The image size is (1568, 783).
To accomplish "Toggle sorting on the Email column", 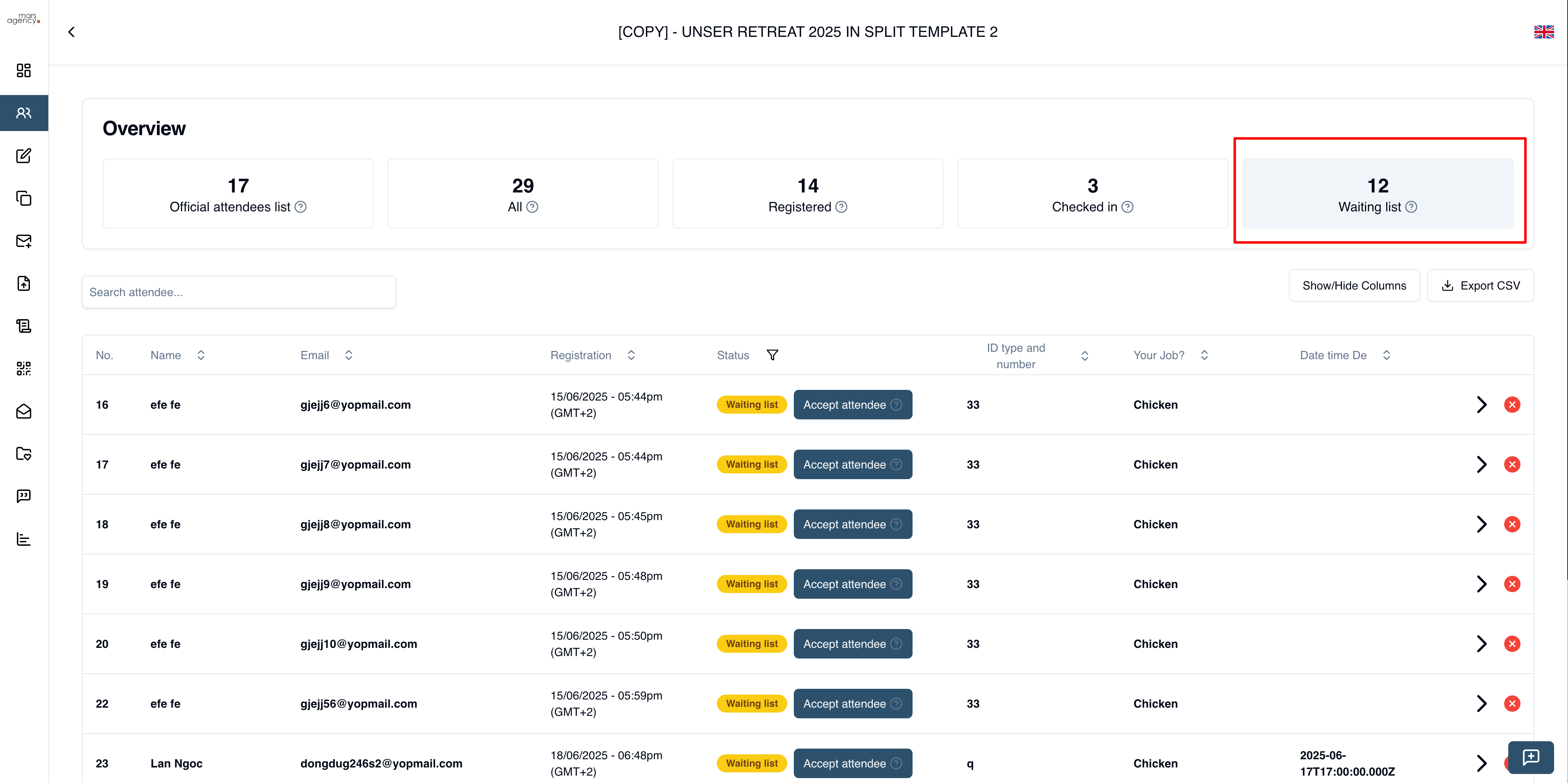I will click(349, 355).
